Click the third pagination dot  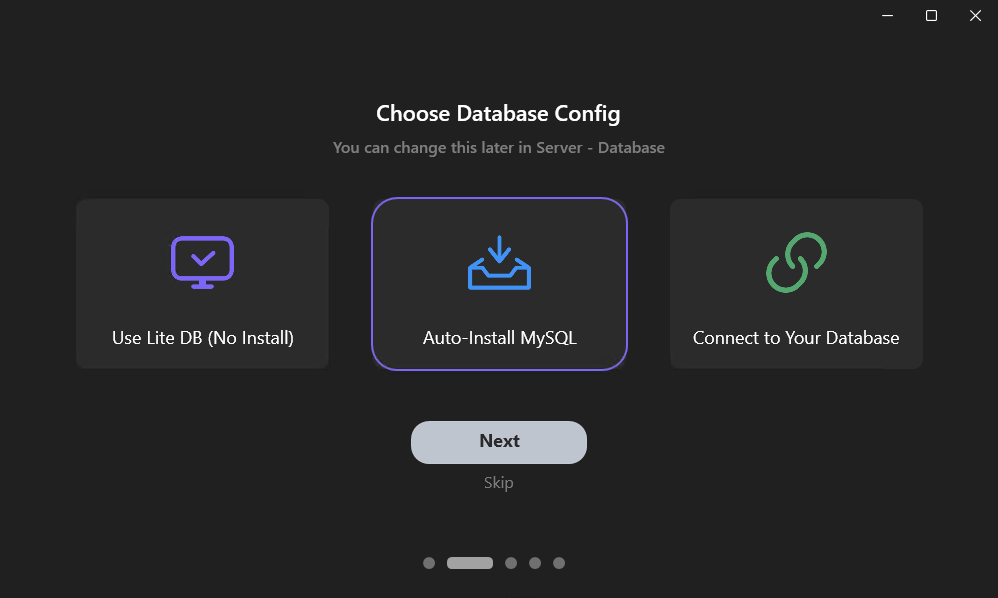point(511,563)
